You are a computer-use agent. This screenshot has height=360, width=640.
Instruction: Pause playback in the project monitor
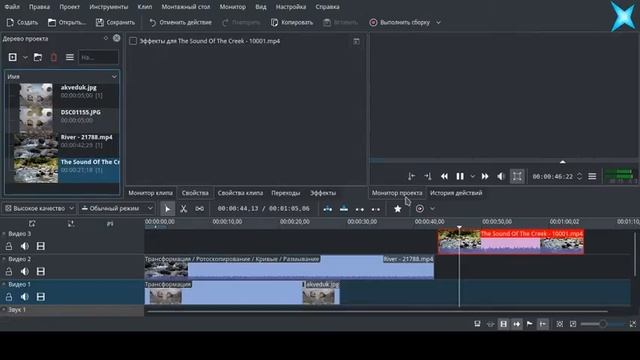point(460,176)
